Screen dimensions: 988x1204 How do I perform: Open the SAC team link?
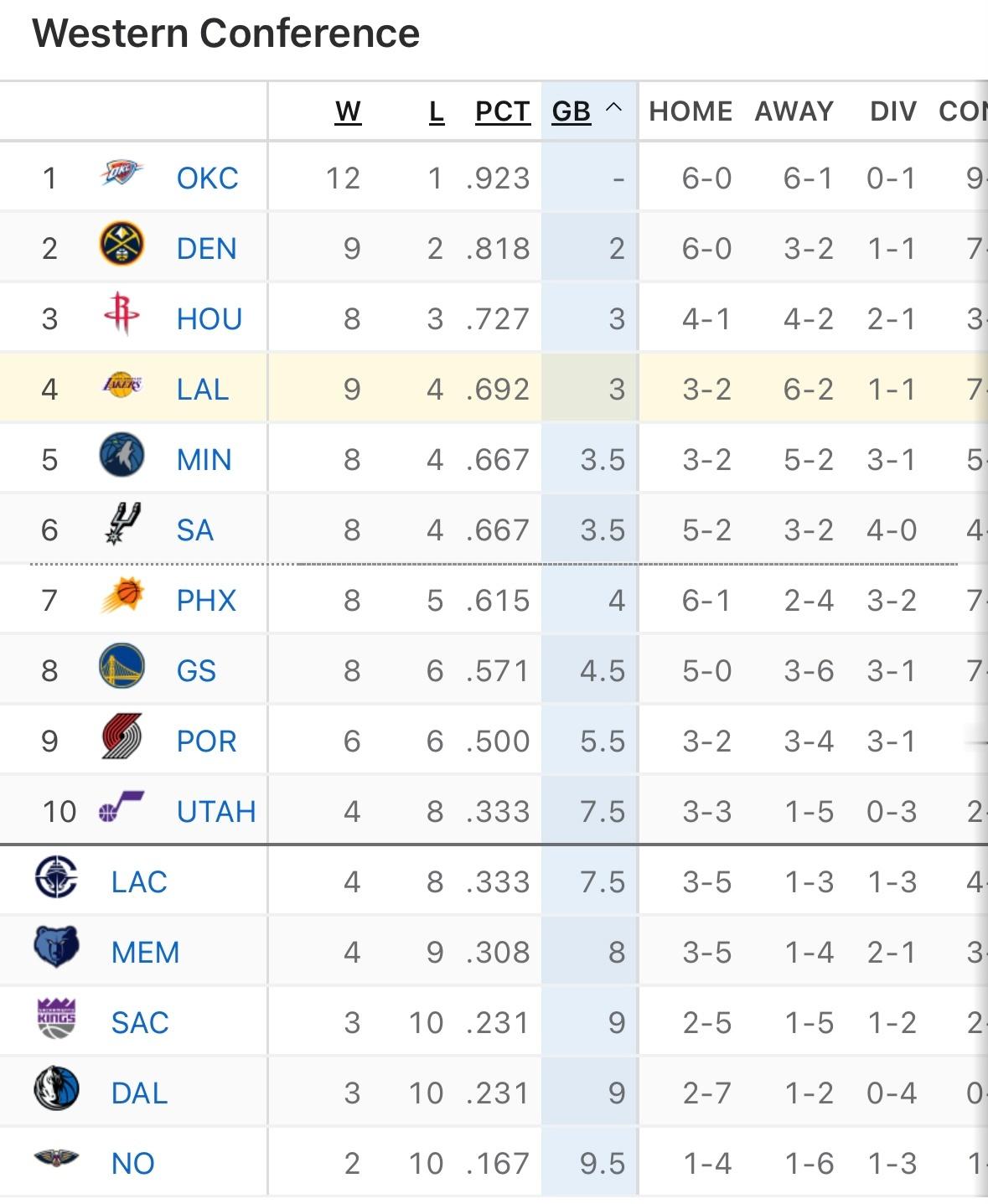[140, 1023]
